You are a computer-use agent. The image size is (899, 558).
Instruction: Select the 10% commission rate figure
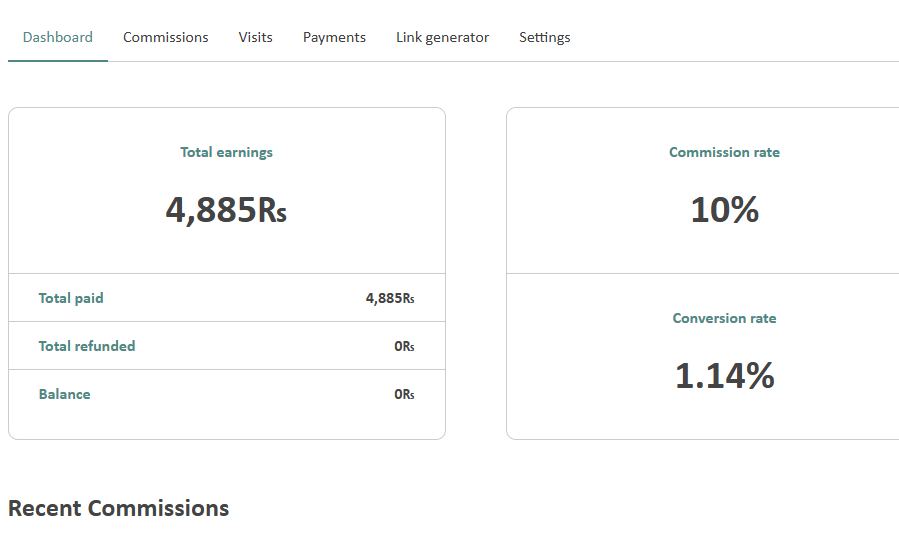(x=724, y=210)
